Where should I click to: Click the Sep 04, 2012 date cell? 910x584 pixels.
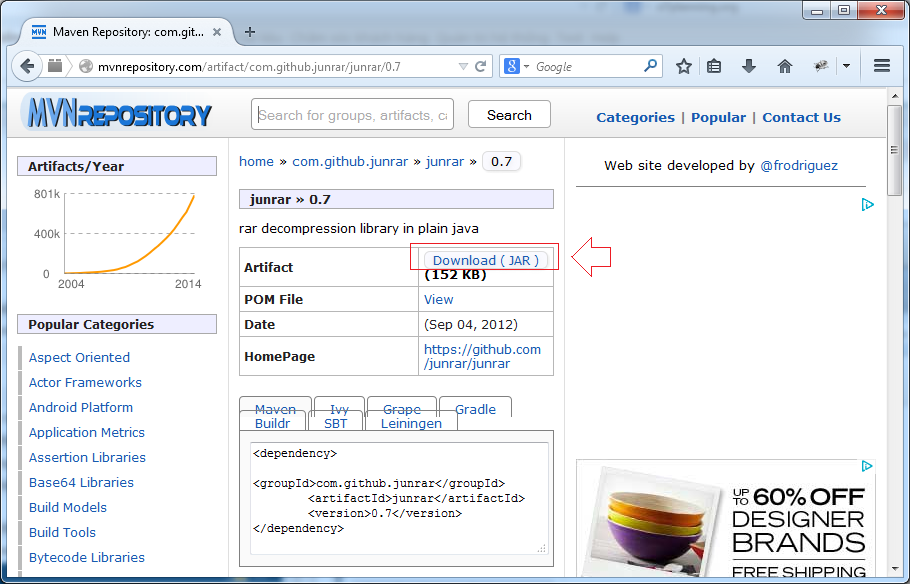[471, 325]
